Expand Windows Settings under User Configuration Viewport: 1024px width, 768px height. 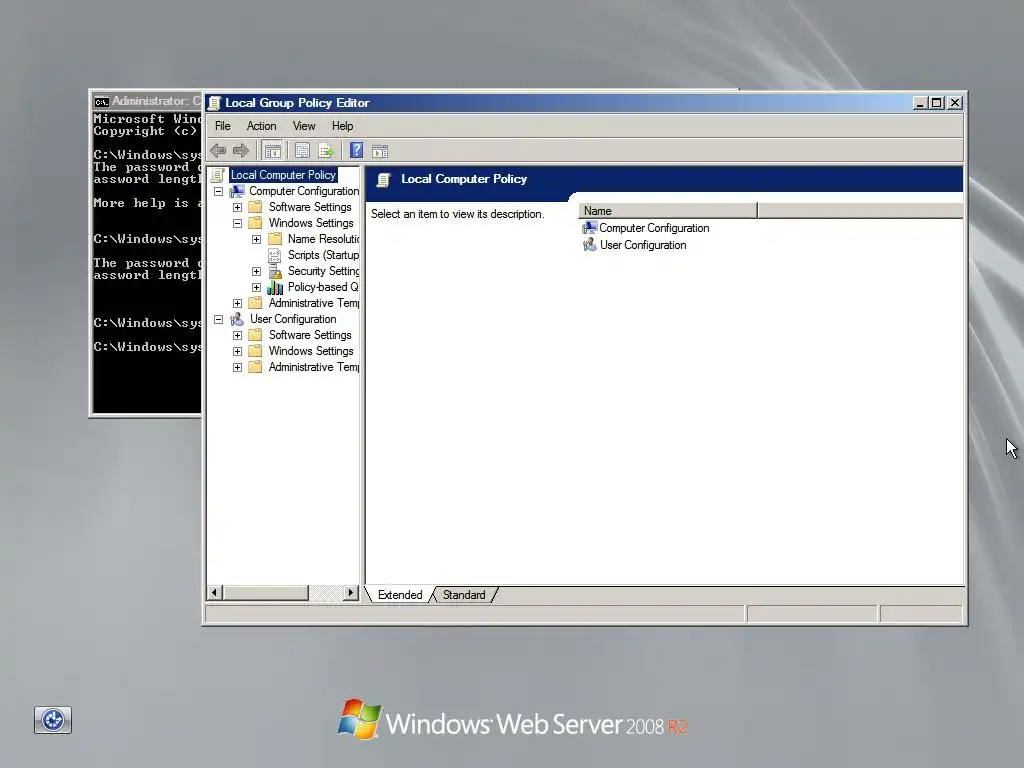(x=238, y=351)
